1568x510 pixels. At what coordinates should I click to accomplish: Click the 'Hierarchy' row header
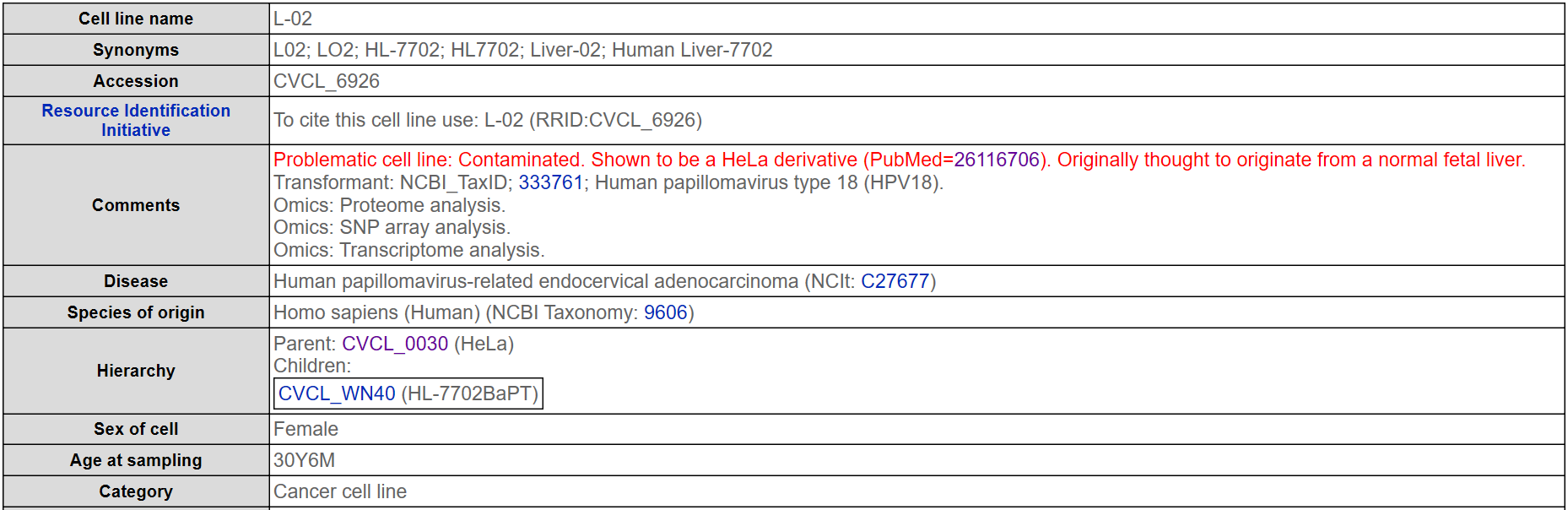point(136,371)
